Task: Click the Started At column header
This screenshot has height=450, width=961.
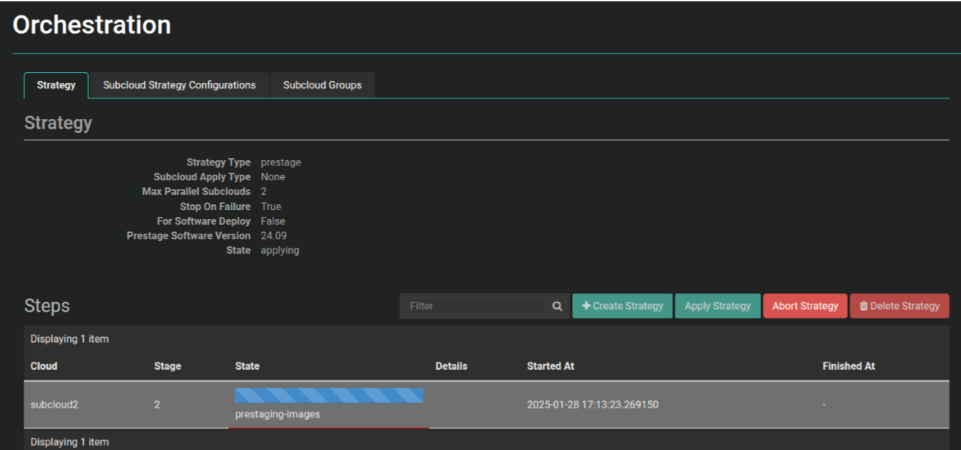Action: point(550,366)
